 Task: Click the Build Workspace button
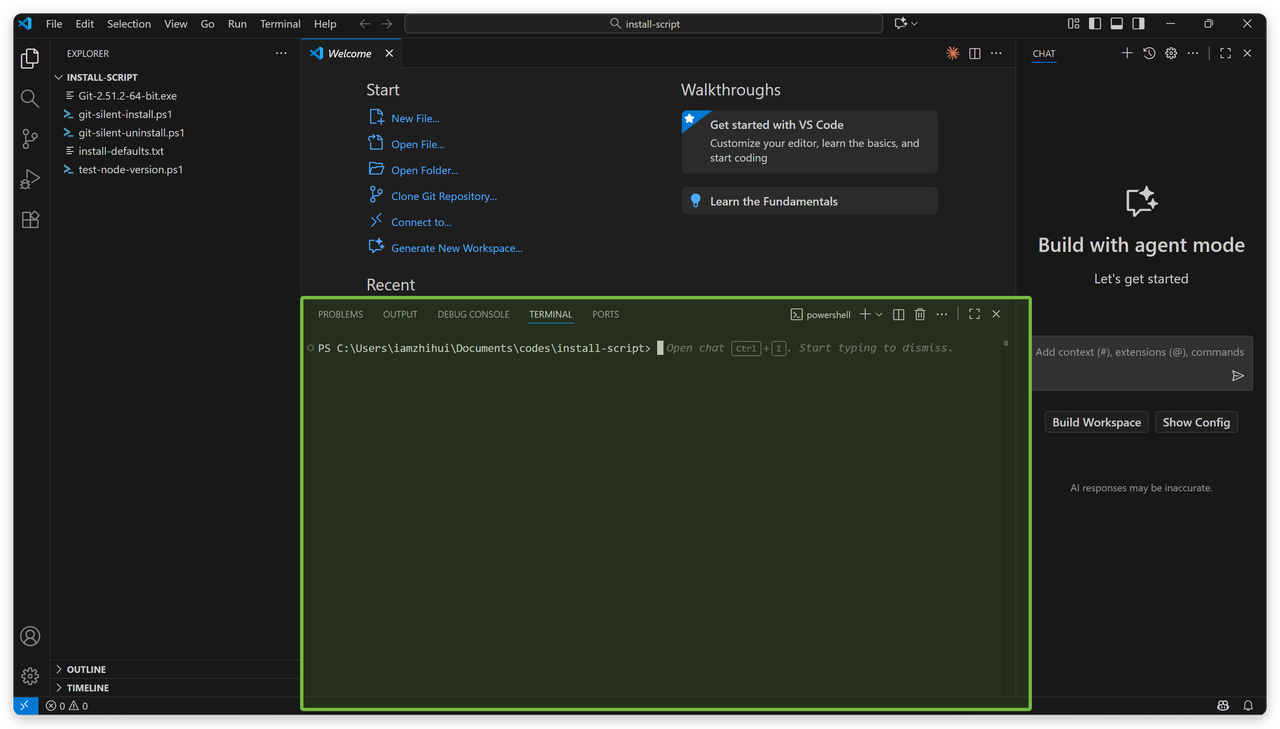pyautogui.click(x=1096, y=422)
